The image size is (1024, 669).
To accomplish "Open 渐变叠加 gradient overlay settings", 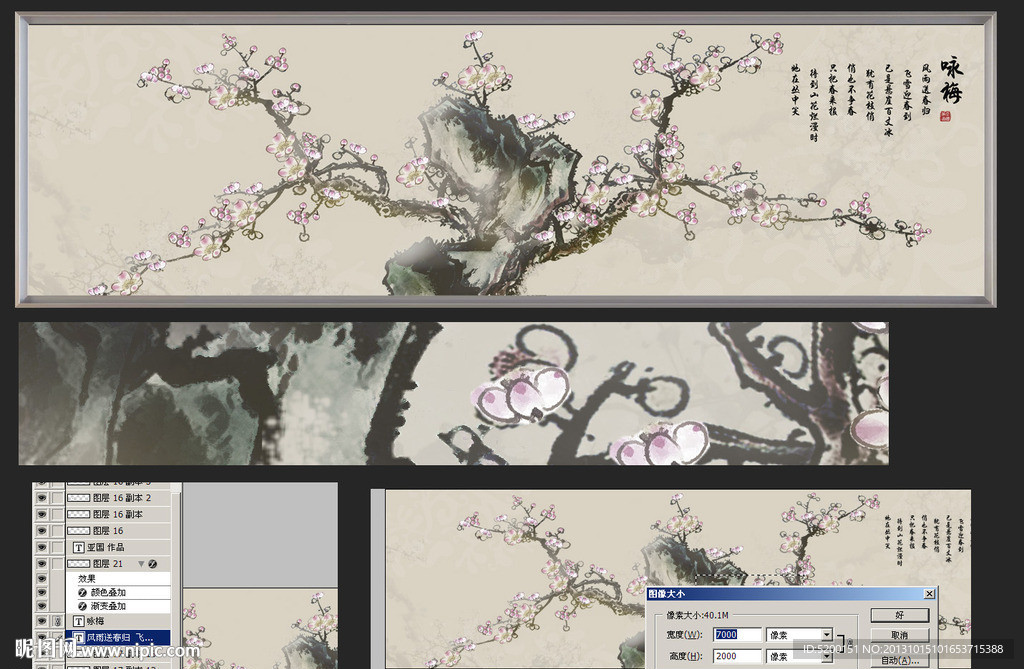I will pyautogui.click(x=108, y=606).
